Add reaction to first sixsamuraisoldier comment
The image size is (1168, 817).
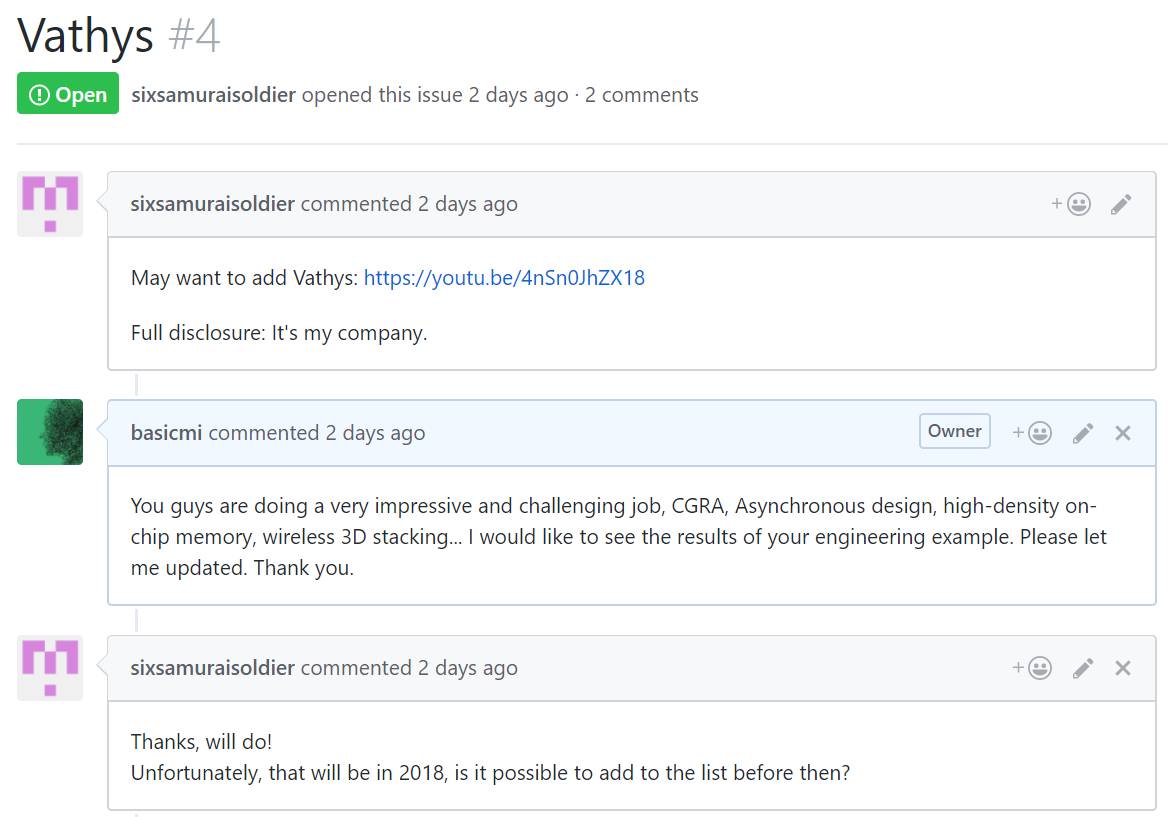[x=1071, y=204]
